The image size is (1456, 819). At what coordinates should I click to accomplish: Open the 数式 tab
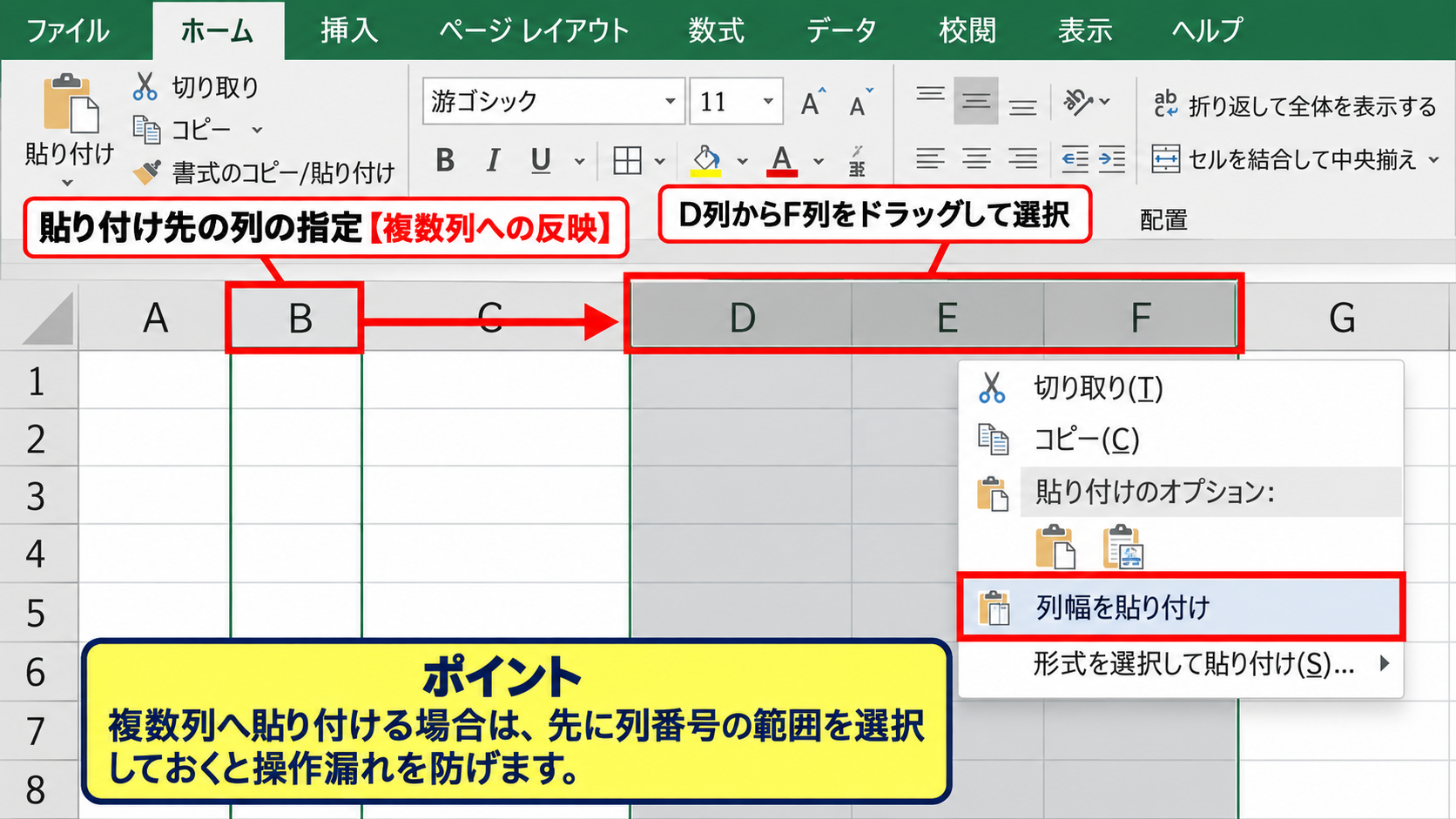tap(717, 30)
